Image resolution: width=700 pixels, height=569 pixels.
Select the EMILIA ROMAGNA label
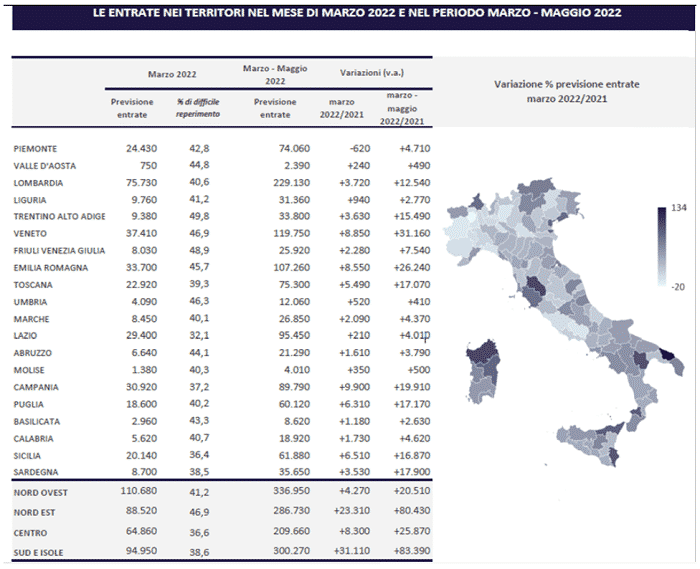51,268
